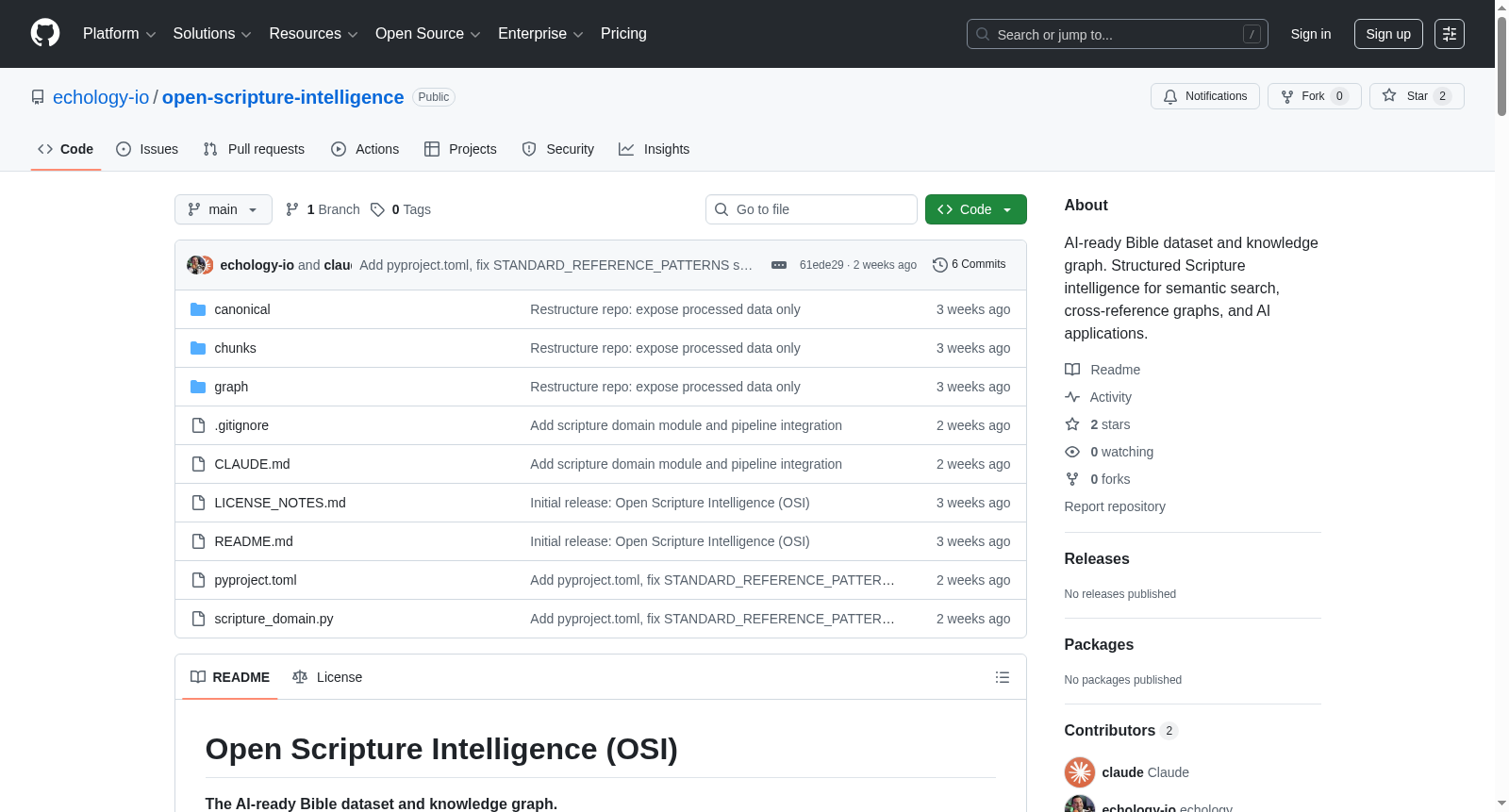Screen dimensions: 1509x812
Task: Click the file icon for scripture_domain.py
Action: [x=198, y=619]
